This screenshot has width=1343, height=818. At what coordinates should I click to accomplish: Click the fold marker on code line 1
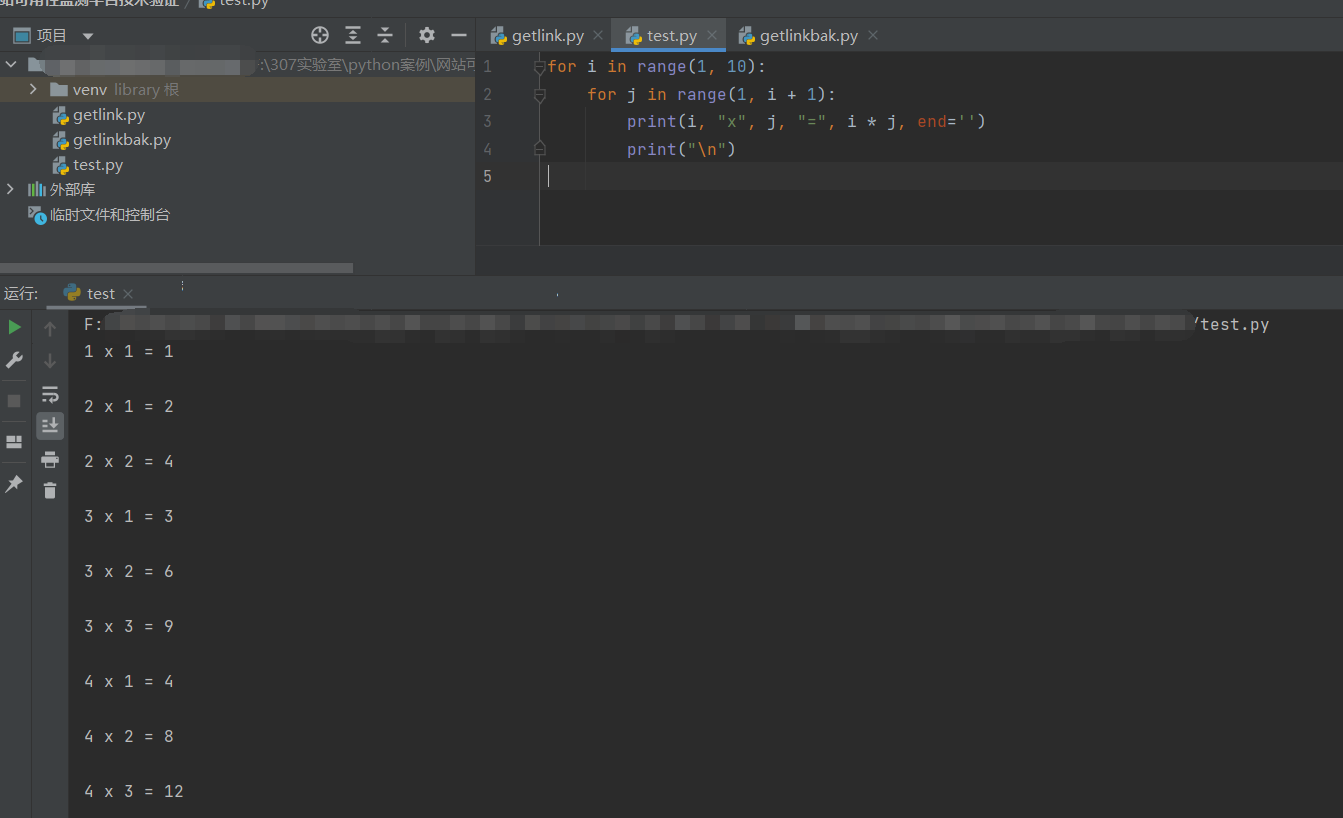pos(540,67)
